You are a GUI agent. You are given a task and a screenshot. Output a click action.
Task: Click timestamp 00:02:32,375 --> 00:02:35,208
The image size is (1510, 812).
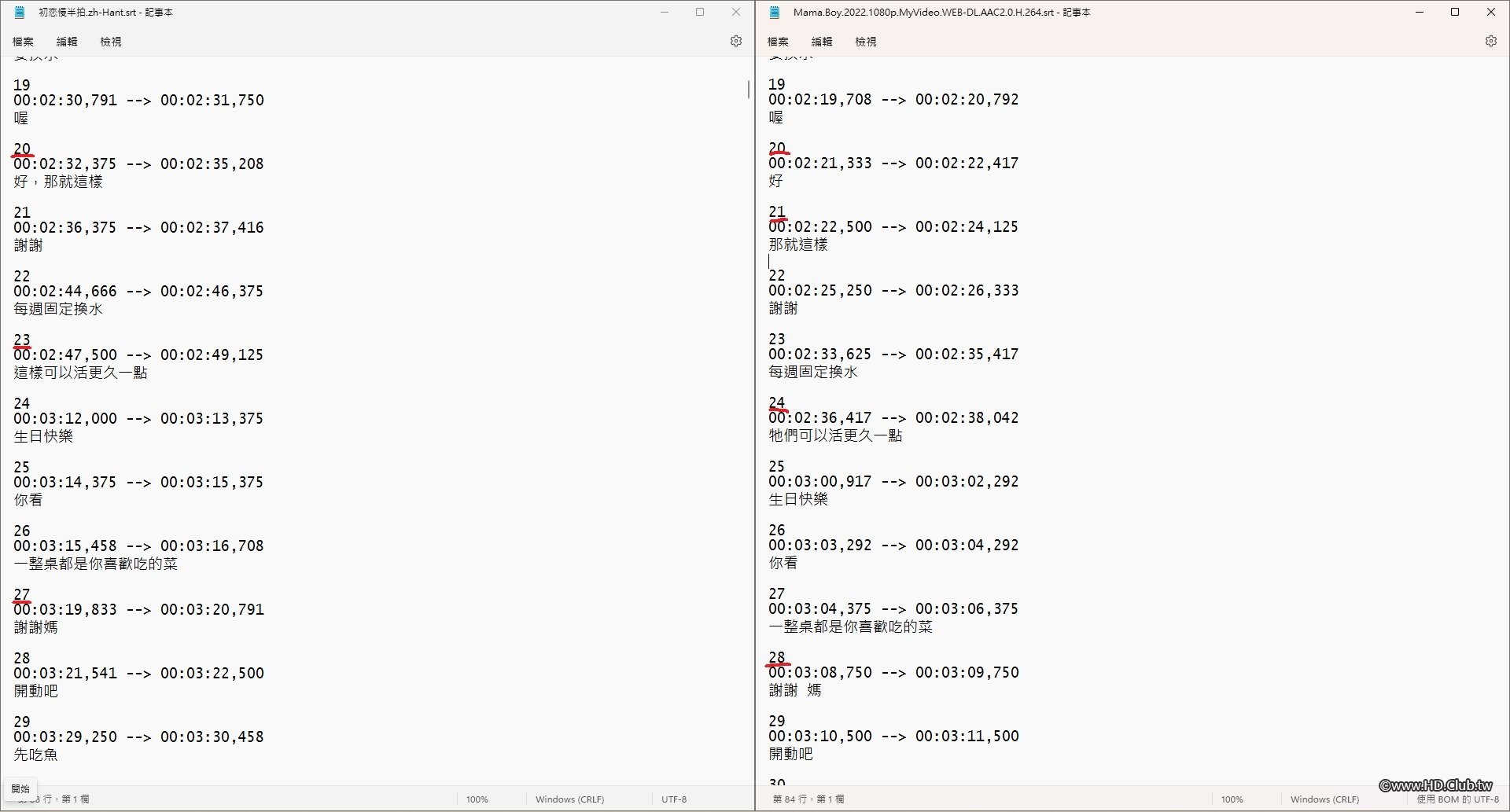coord(138,164)
